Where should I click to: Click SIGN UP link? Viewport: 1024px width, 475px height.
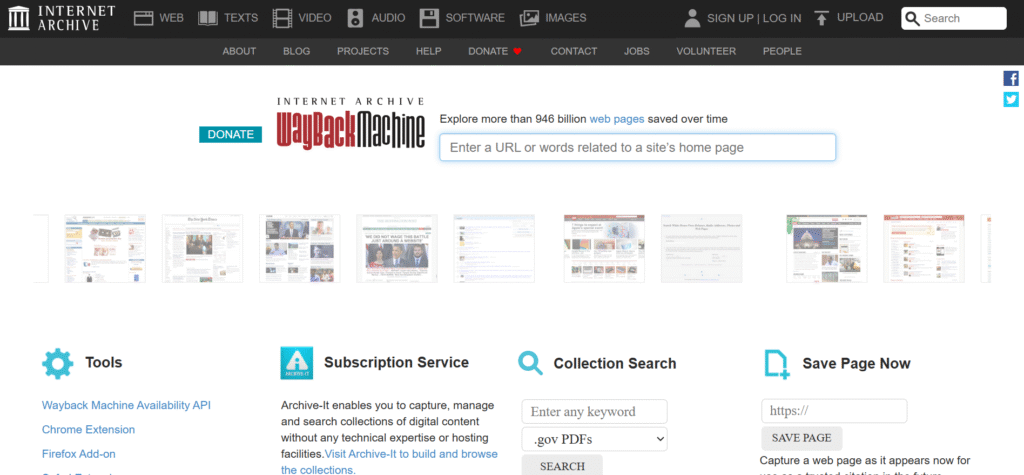(x=730, y=18)
